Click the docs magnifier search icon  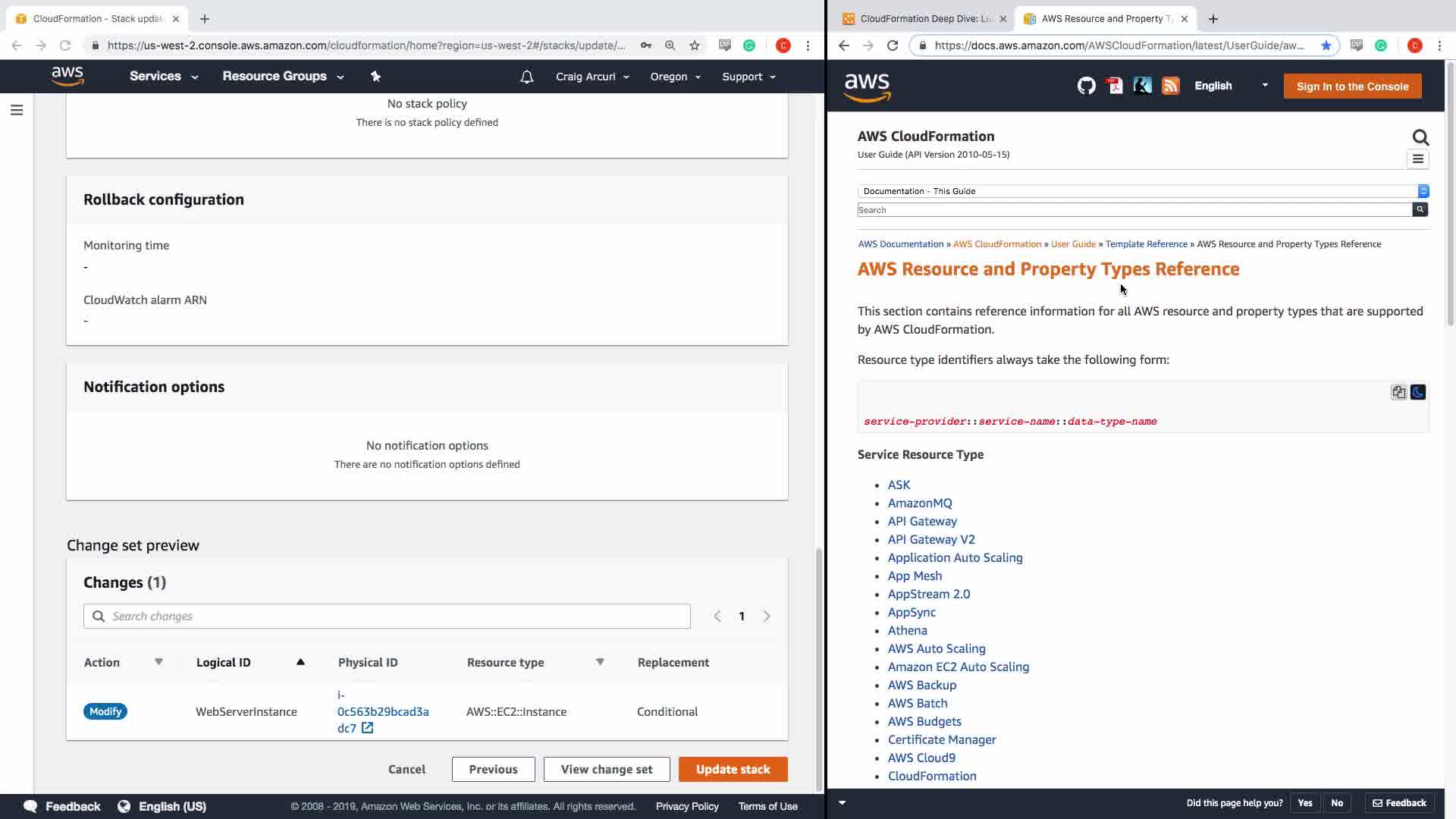(x=1420, y=137)
